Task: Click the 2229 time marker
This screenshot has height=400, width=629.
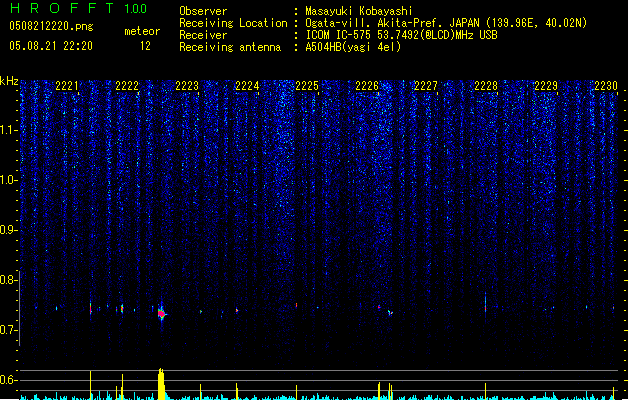Action: point(546,86)
